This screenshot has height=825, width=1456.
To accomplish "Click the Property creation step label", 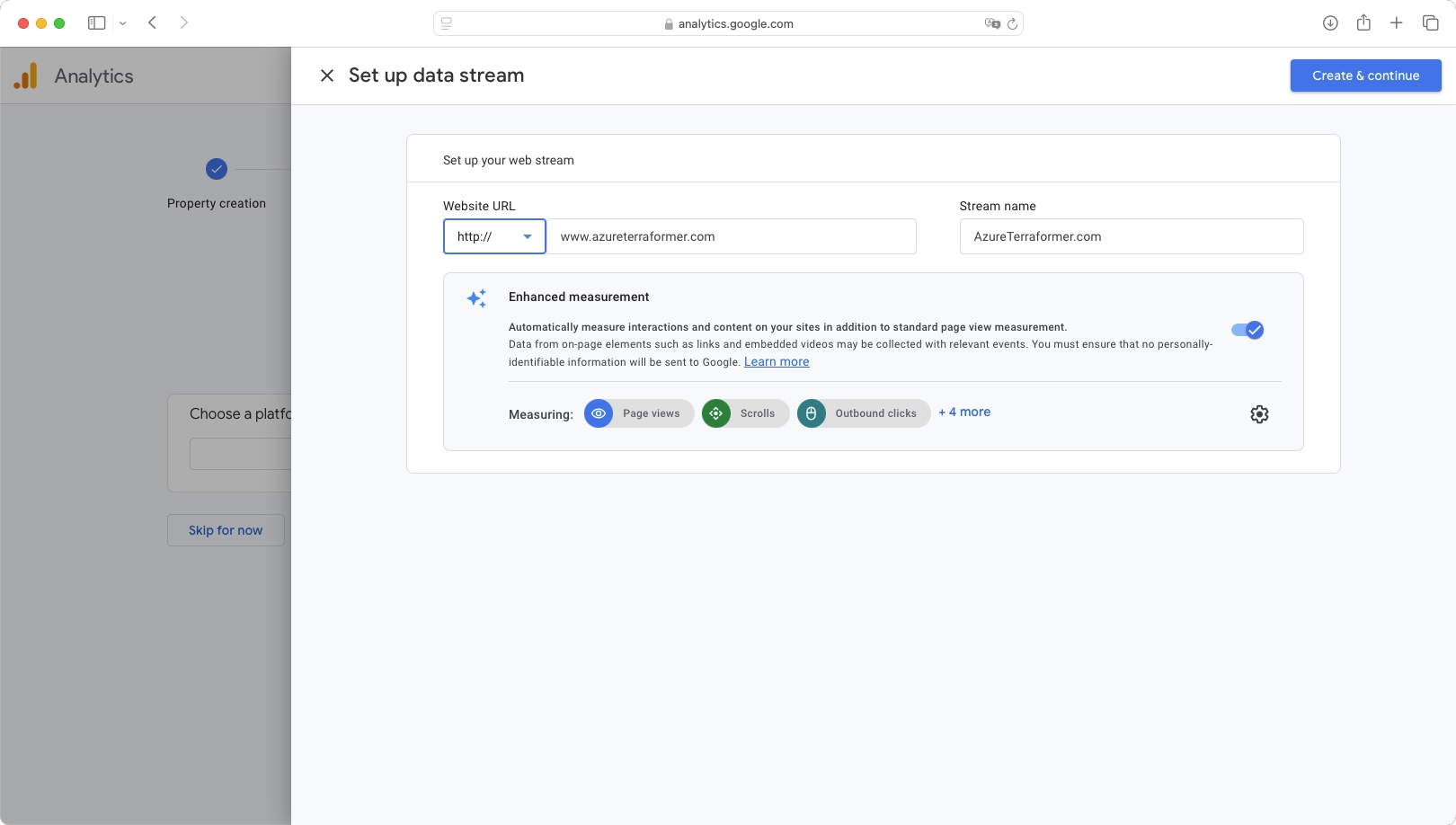I will [217, 203].
